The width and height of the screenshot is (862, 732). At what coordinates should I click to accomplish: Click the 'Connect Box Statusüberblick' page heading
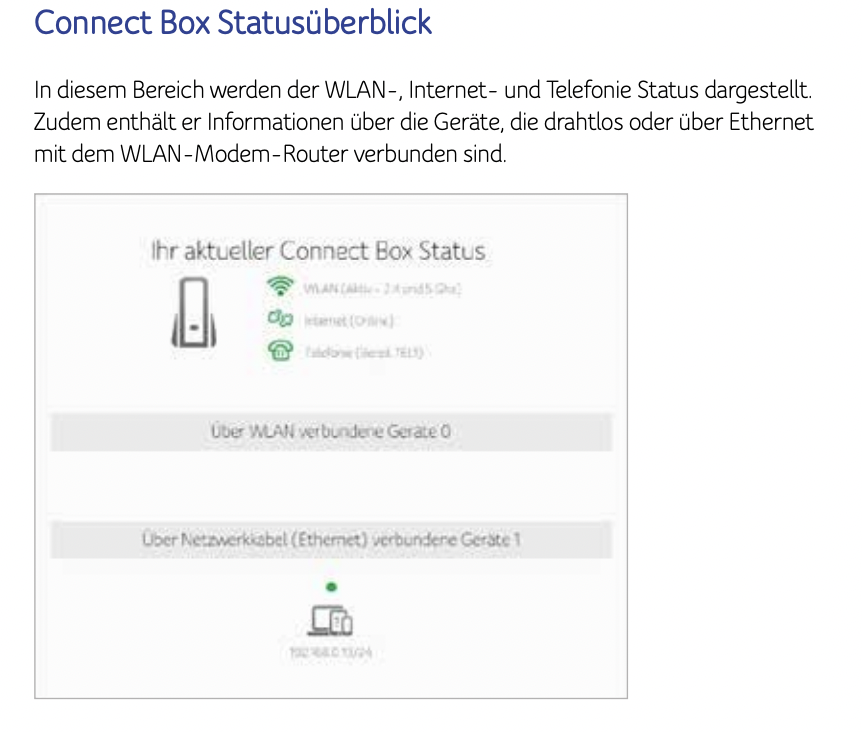click(x=233, y=23)
